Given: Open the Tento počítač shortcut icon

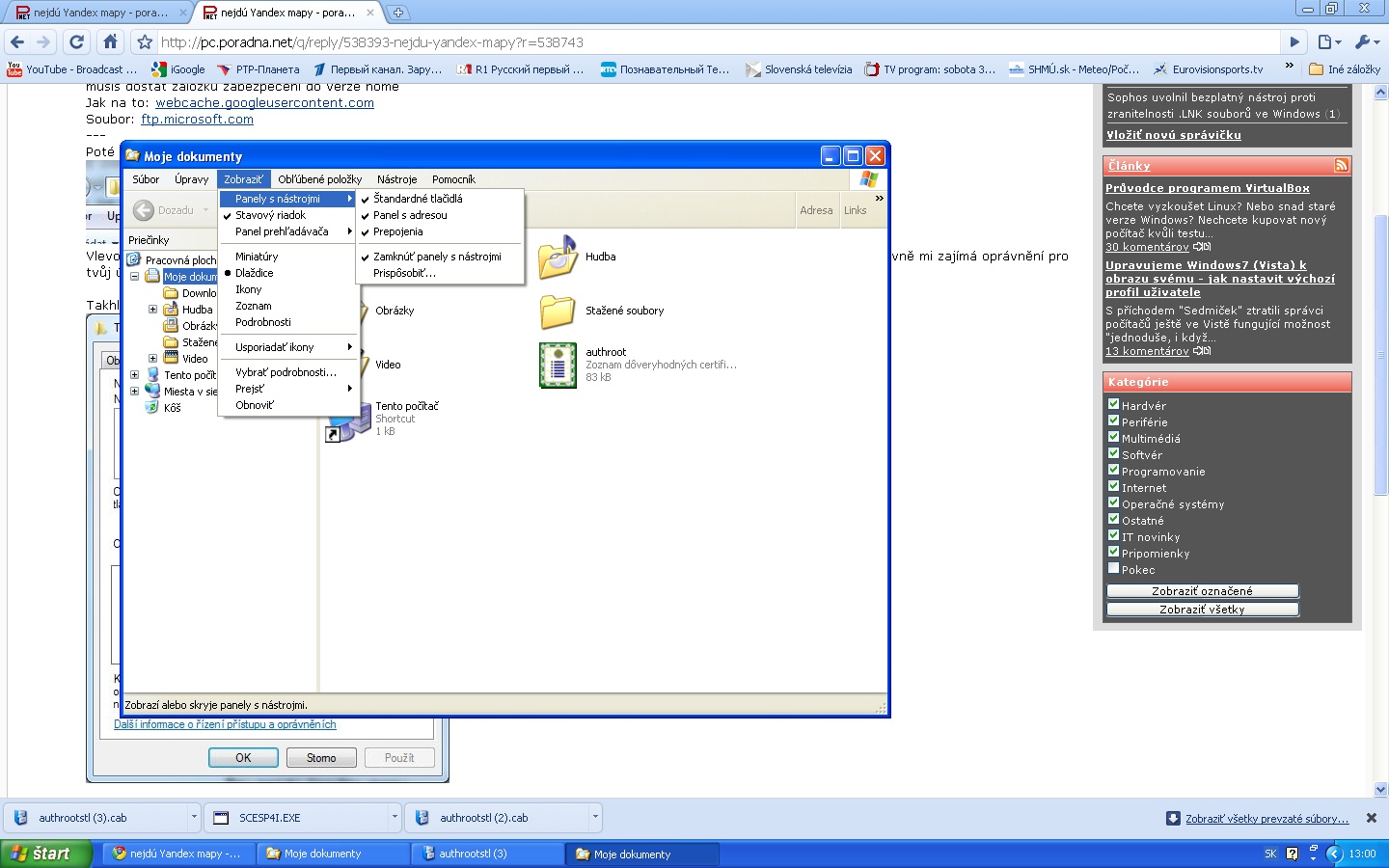Looking at the screenshot, I should 349,422.
